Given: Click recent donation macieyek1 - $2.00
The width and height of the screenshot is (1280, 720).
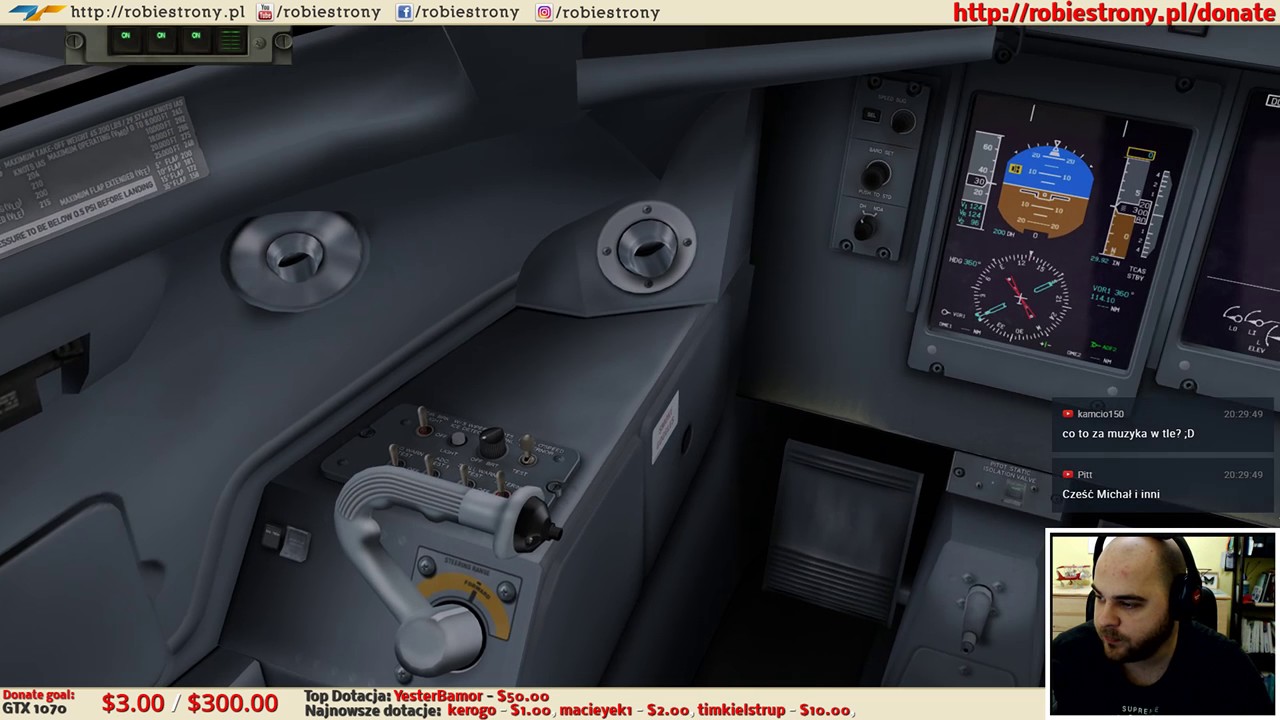Looking at the screenshot, I should [x=624, y=710].
